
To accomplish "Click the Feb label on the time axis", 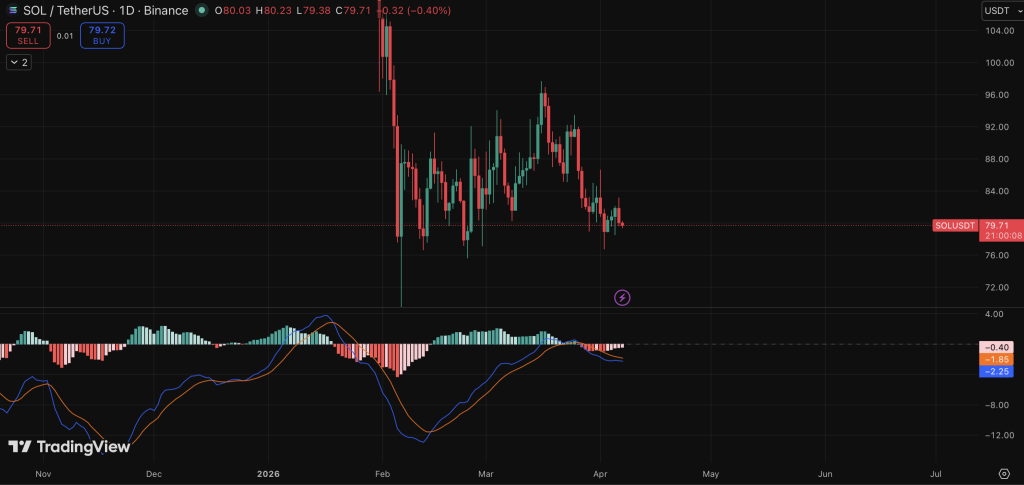I will coord(383,472).
